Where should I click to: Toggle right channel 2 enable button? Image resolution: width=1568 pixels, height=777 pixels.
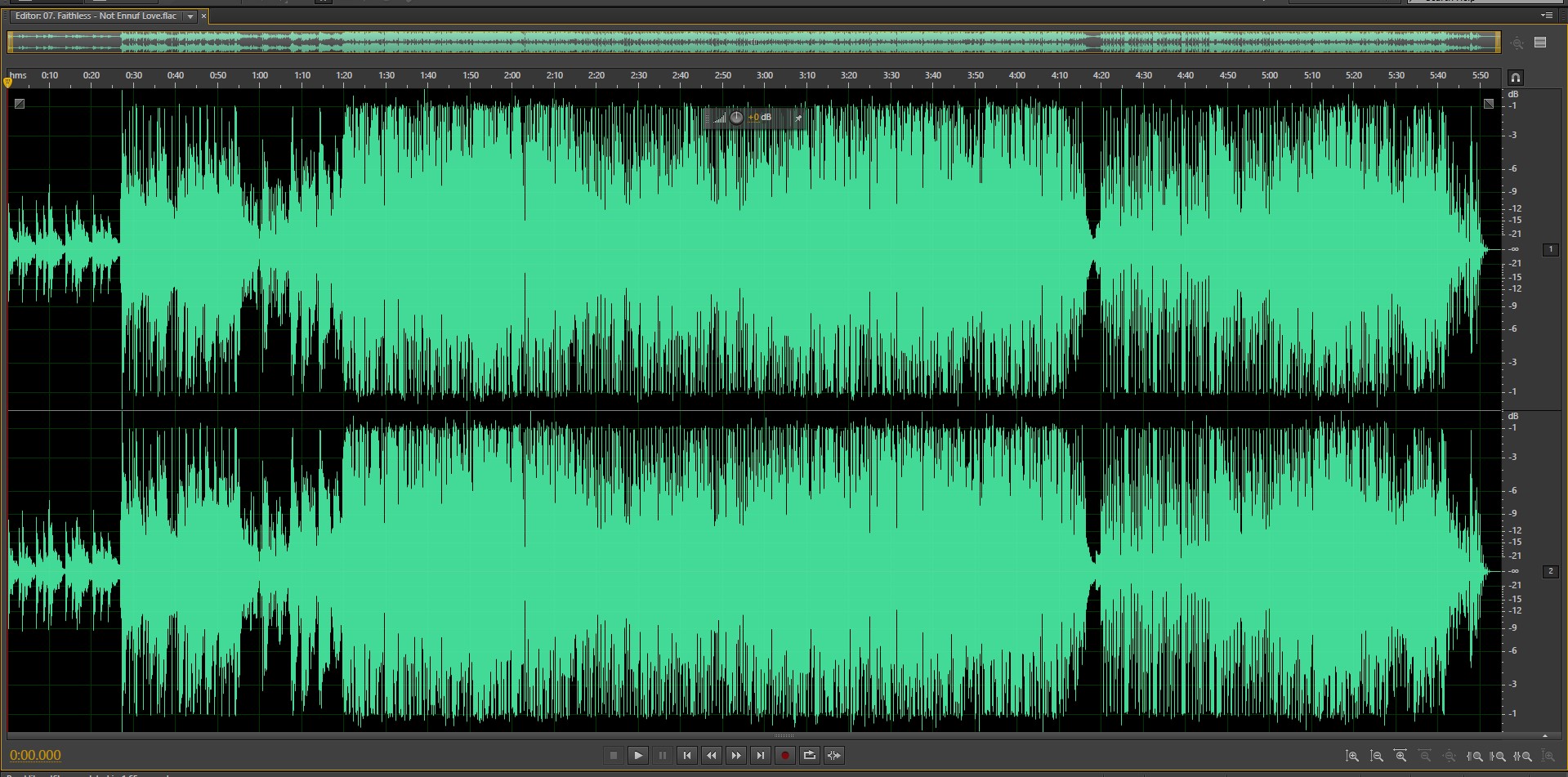point(1550,571)
